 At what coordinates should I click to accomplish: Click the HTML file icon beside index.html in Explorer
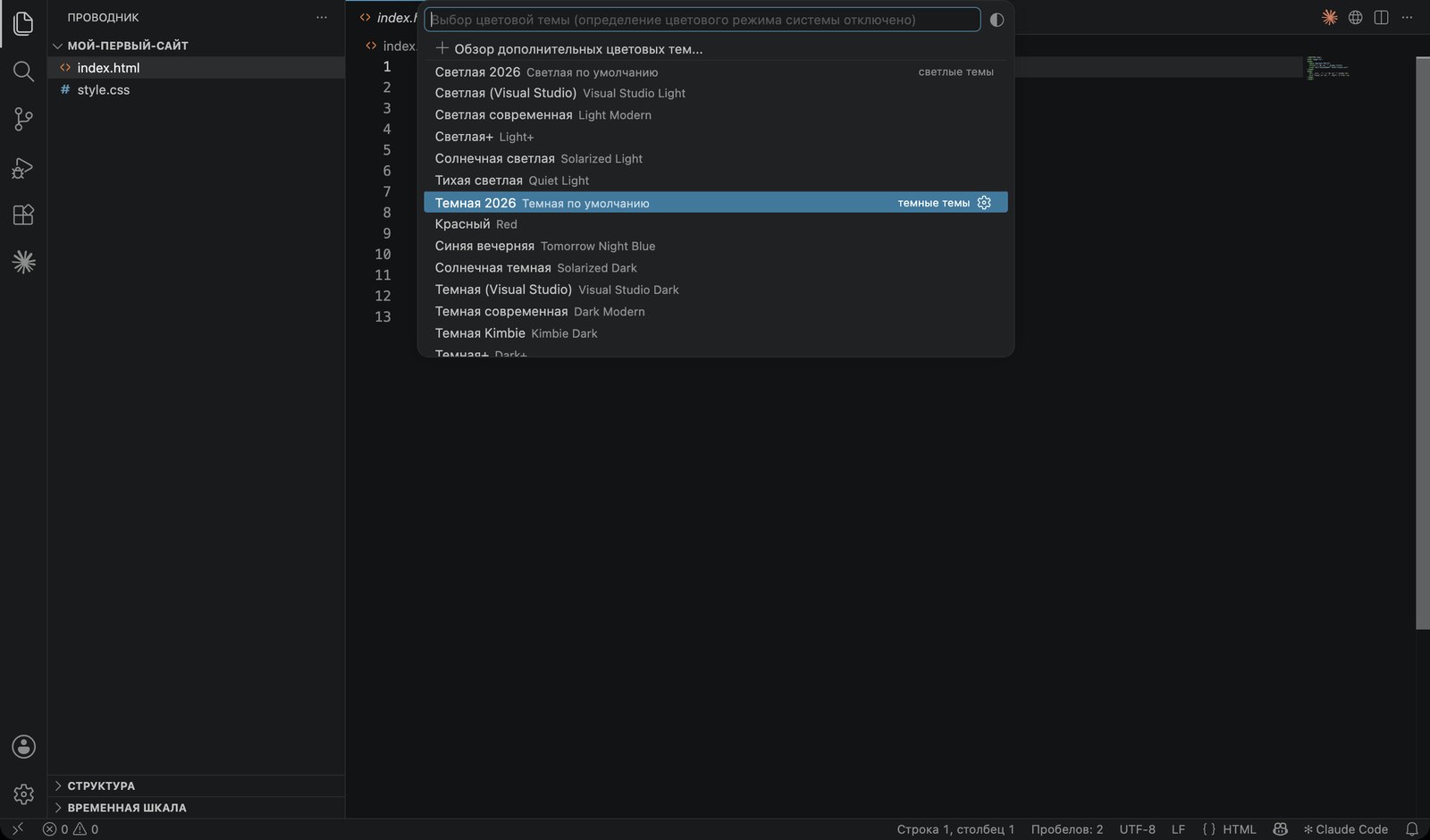click(65, 68)
